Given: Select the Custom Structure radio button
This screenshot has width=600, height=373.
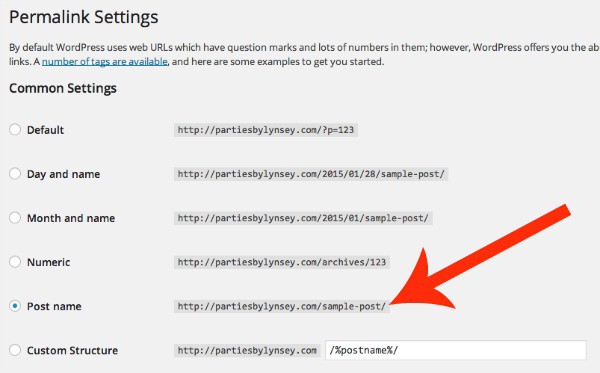Looking at the screenshot, I should click(x=15, y=350).
